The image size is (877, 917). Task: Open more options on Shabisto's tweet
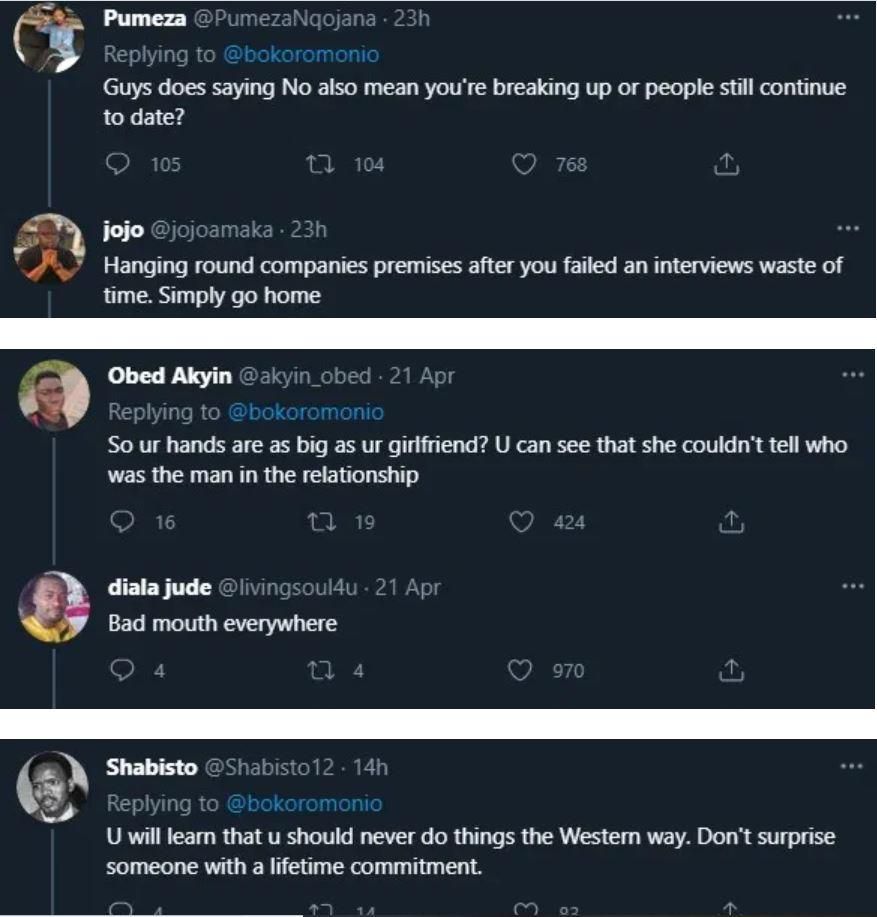pos(852,767)
